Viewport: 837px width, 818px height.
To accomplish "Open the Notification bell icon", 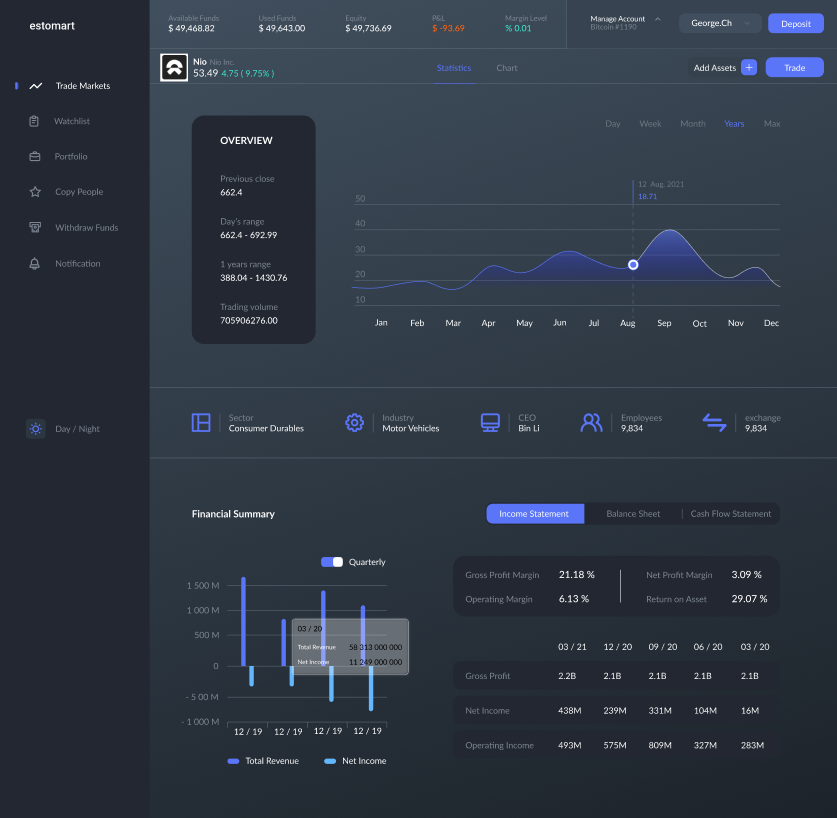I will tap(34, 264).
